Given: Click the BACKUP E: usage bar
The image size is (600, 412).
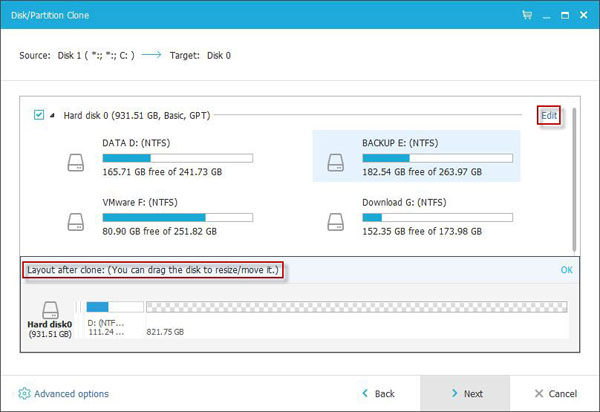Looking at the screenshot, I should (437, 158).
